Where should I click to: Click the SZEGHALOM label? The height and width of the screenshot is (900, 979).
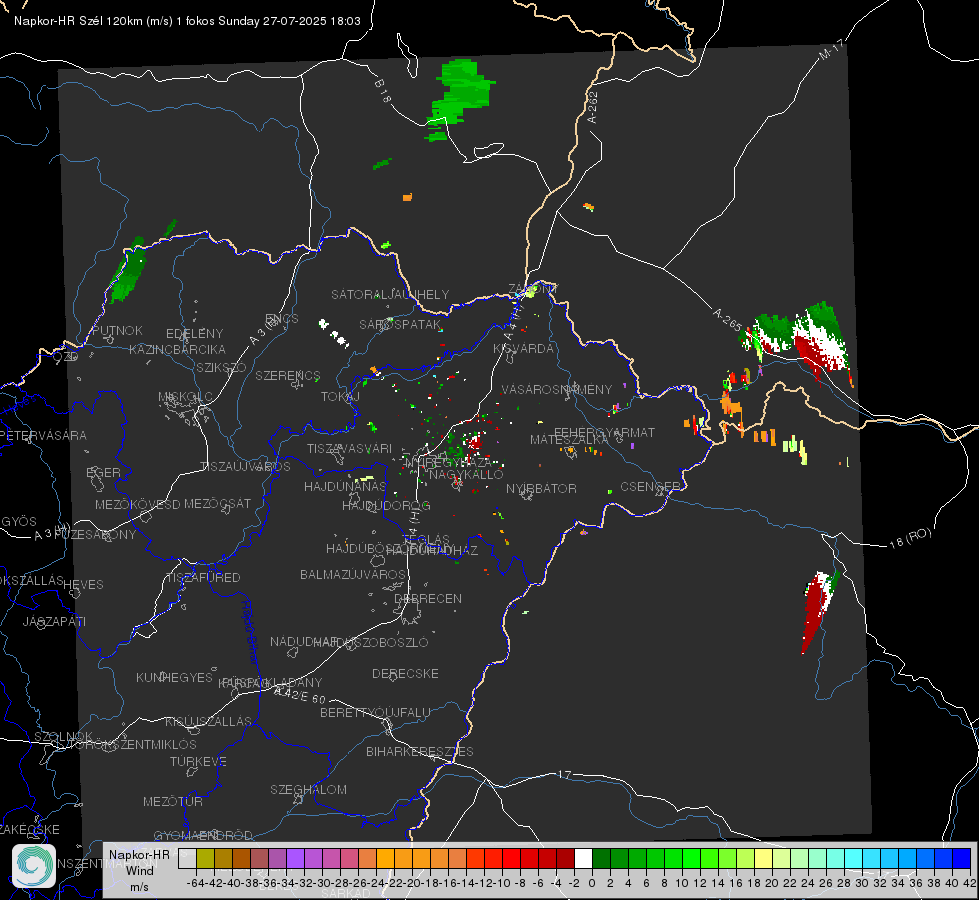(308, 789)
